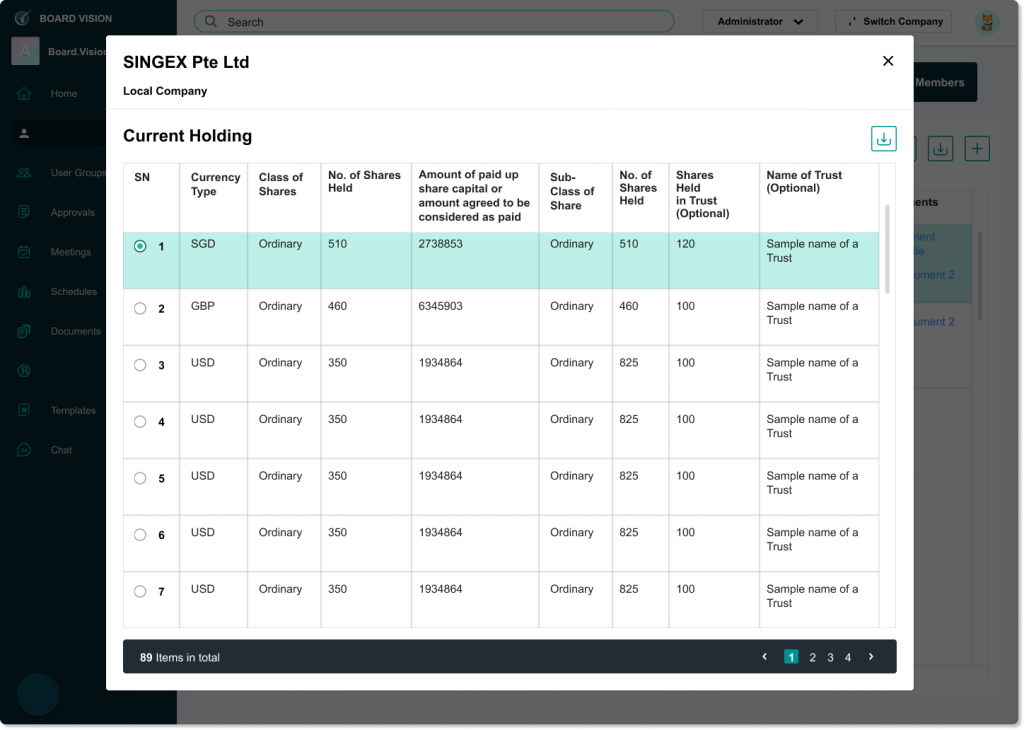
Task: Go to next page of holdings
Action: (x=871, y=657)
